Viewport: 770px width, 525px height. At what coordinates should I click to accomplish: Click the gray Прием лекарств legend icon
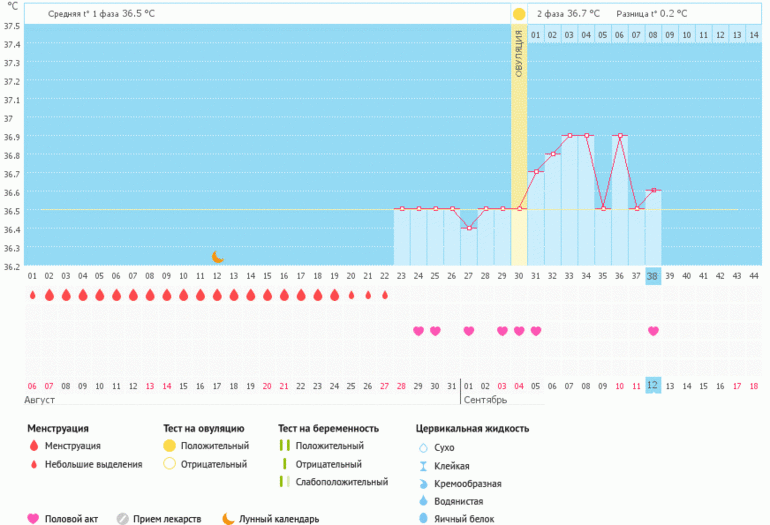pyautogui.click(x=123, y=518)
